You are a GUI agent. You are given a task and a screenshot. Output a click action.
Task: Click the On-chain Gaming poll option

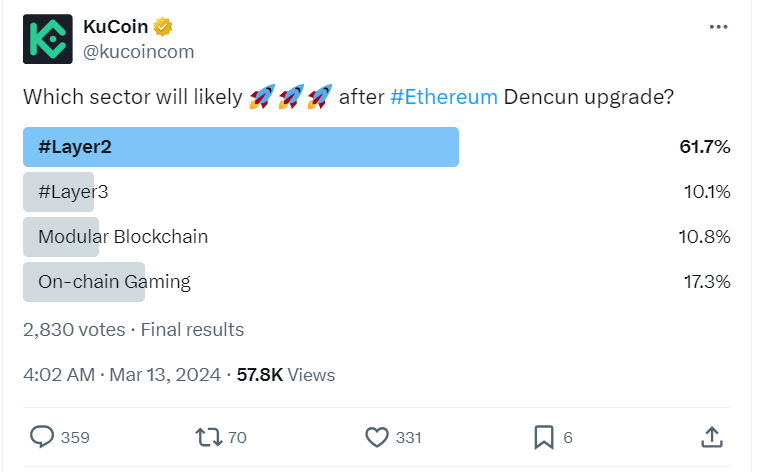point(114,282)
